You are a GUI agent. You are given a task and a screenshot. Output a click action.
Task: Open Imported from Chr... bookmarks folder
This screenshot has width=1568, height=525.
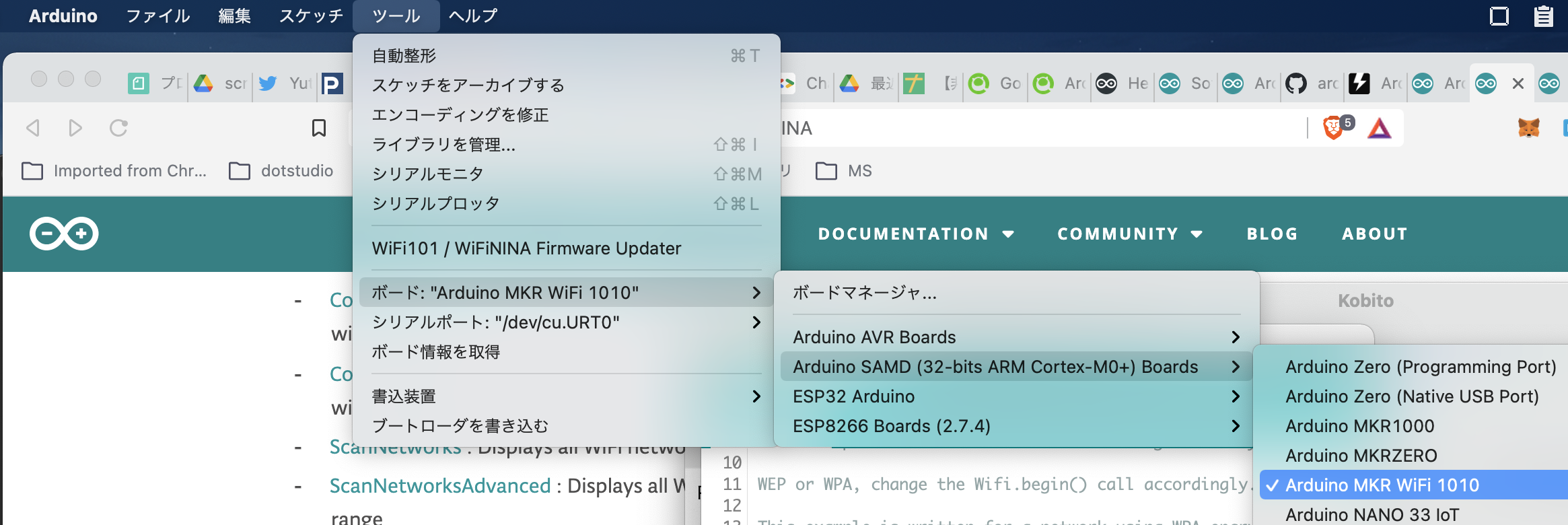(114, 171)
